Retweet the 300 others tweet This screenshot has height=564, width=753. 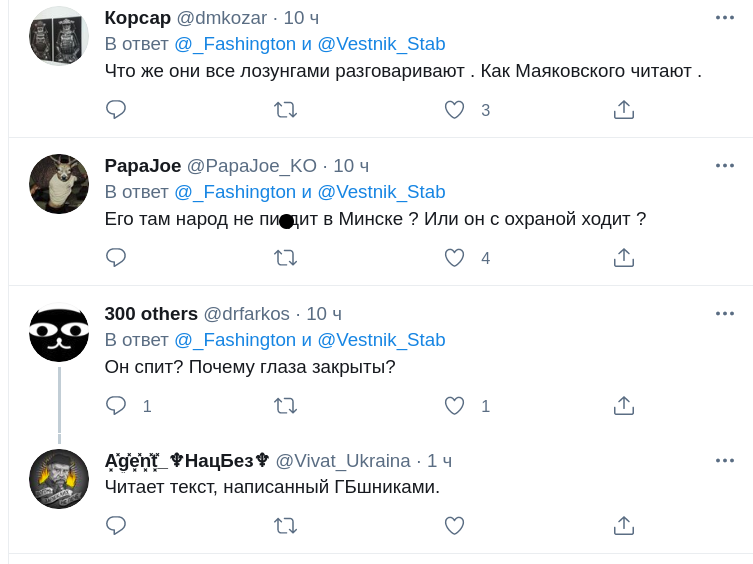pyautogui.click(x=285, y=406)
